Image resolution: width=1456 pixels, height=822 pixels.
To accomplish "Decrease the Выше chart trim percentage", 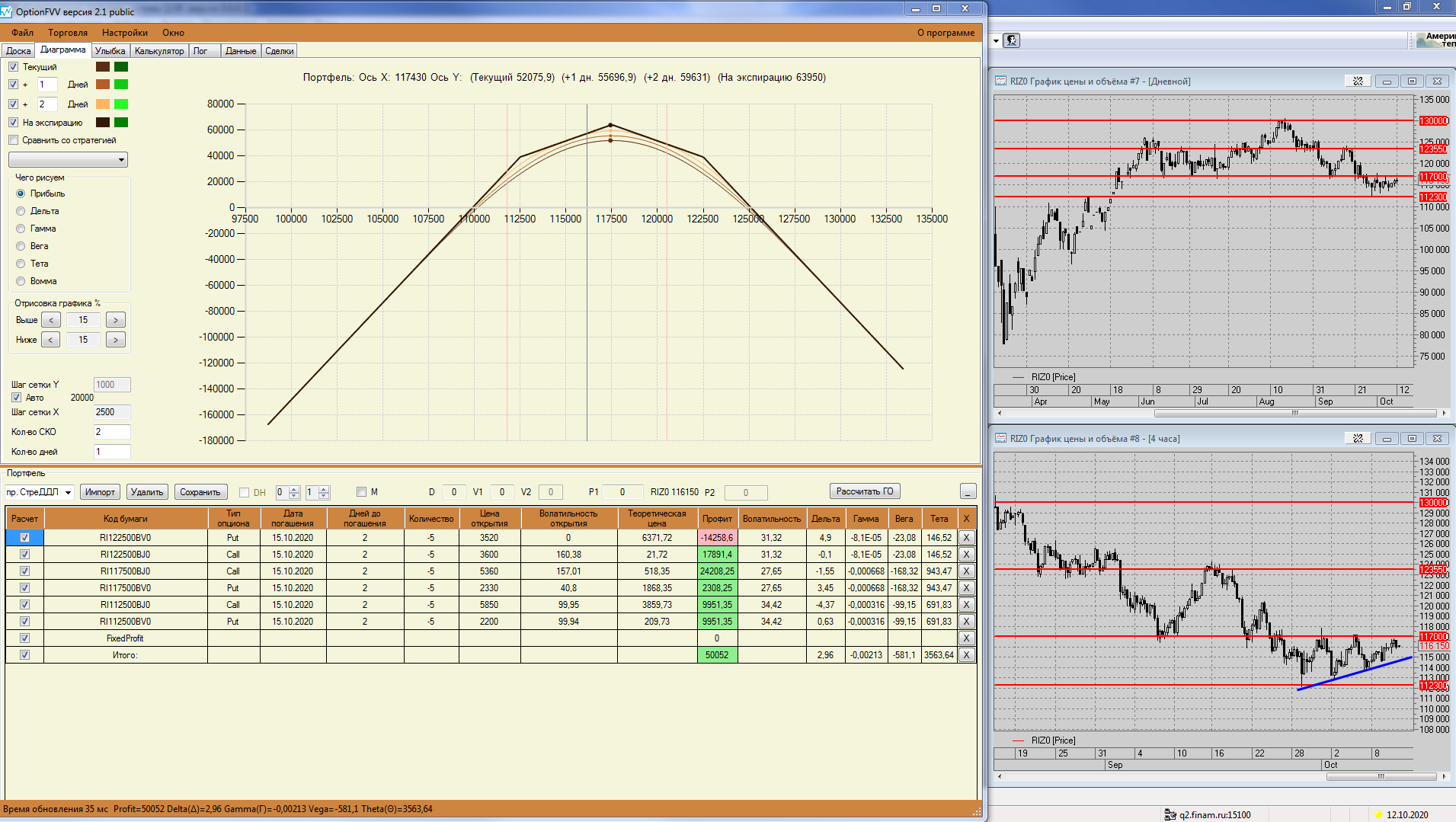I will point(51,320).
